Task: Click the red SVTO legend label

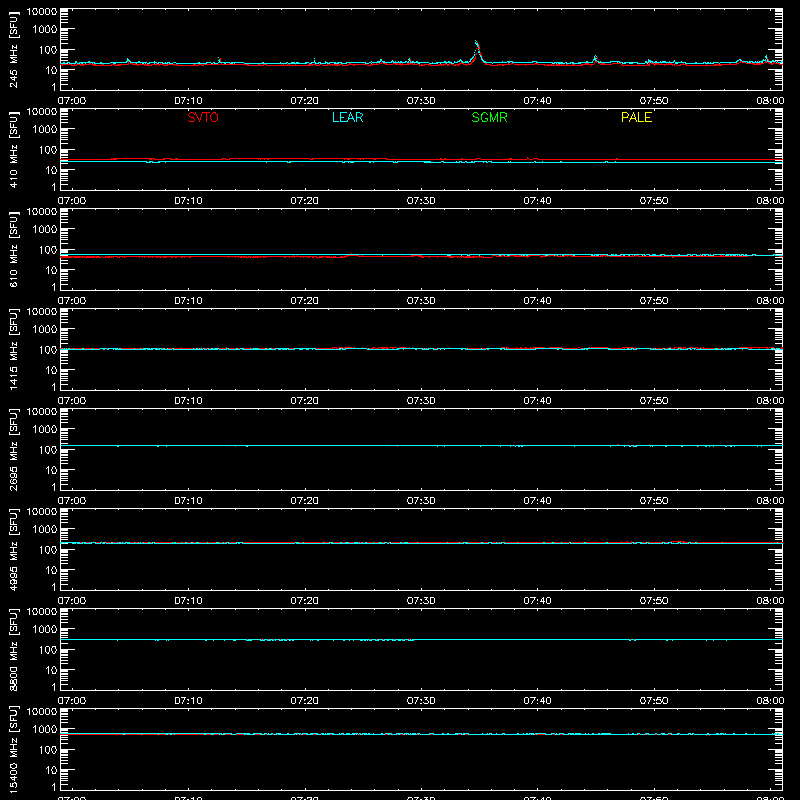Action: [x=203, y=117]
